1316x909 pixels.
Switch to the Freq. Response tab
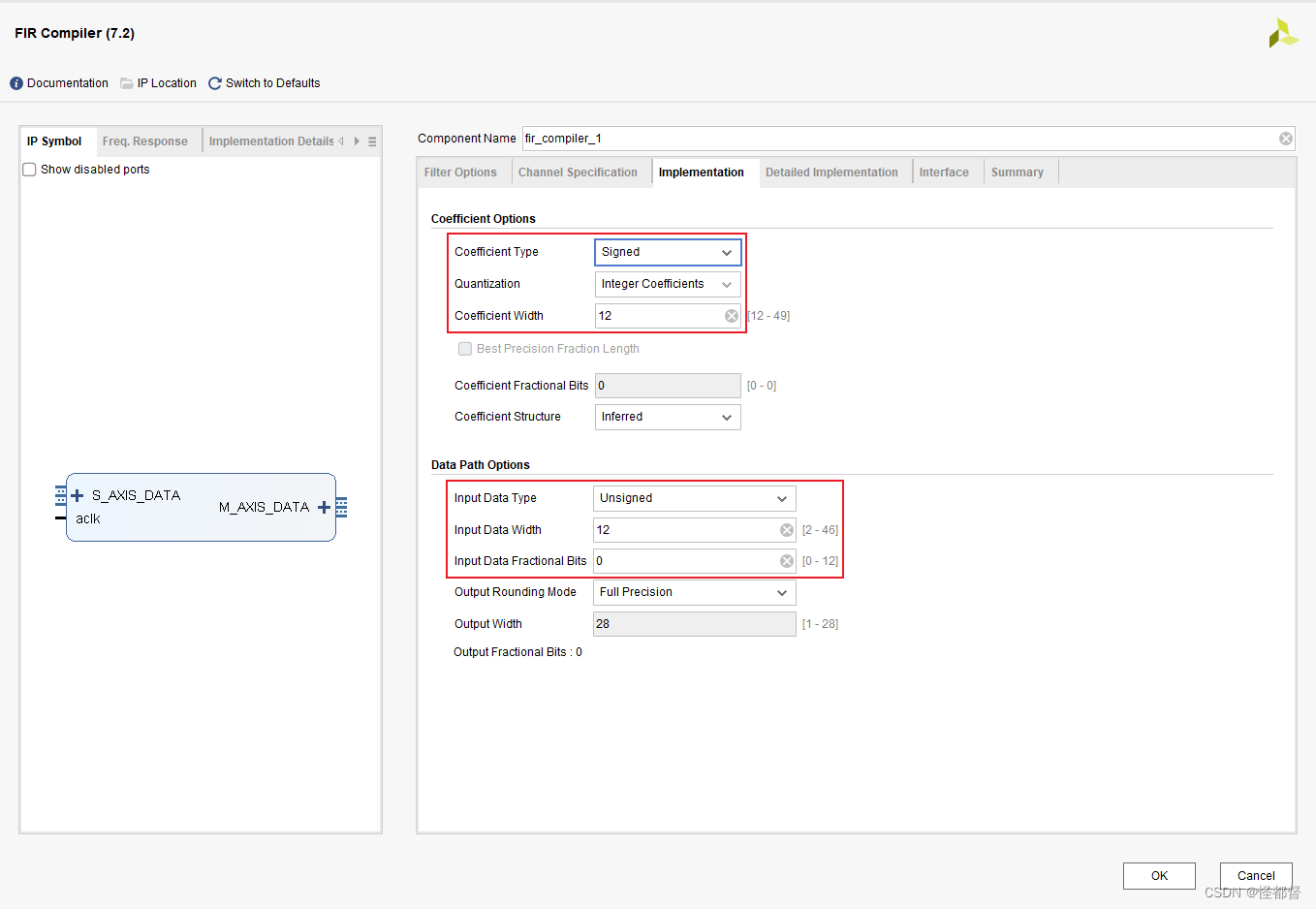[x=145, y=141]
